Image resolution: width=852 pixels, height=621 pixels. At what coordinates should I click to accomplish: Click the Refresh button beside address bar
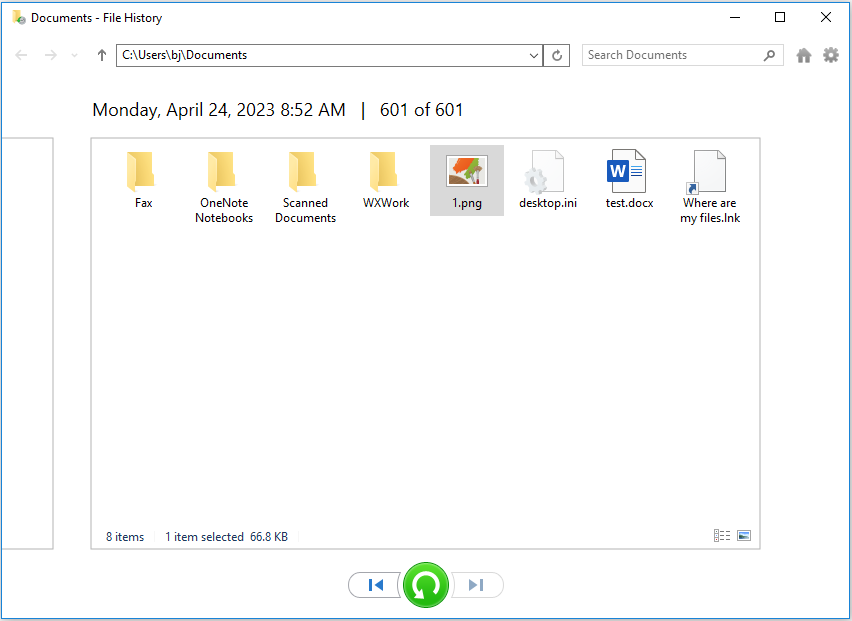557,56
